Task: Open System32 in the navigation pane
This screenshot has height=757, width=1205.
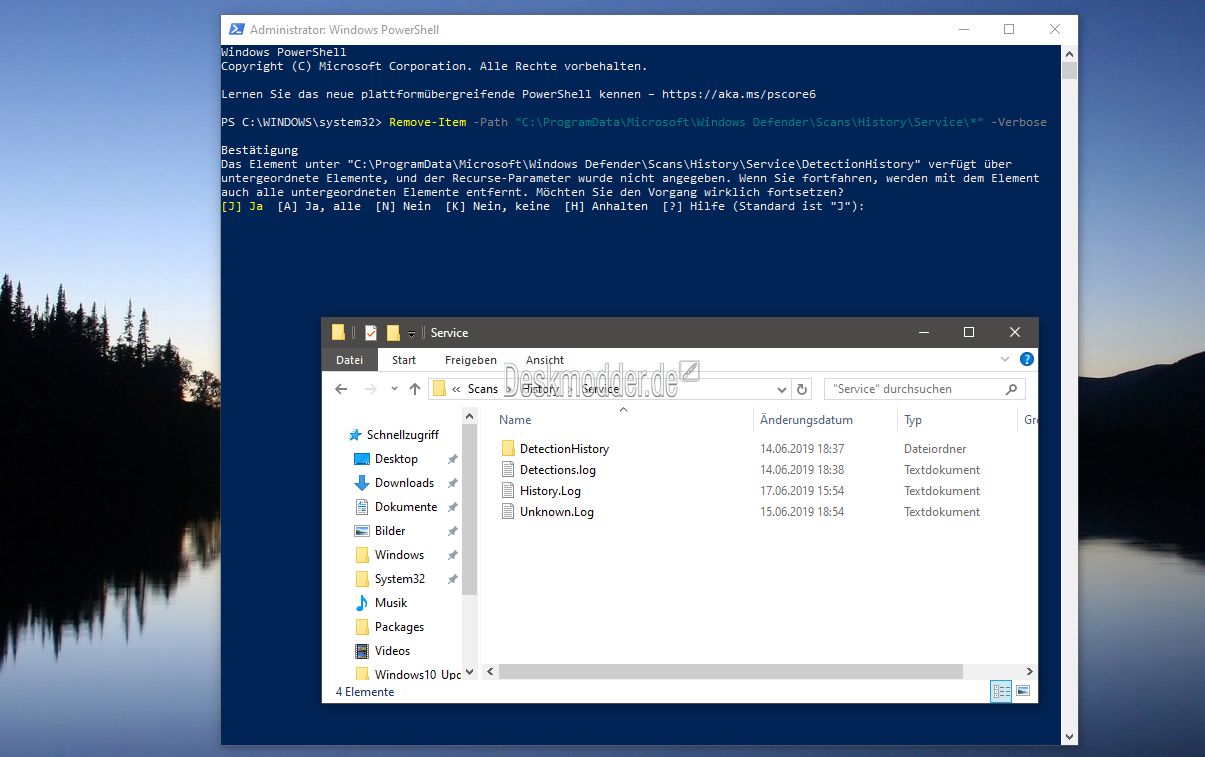Action: coord(399,579)
